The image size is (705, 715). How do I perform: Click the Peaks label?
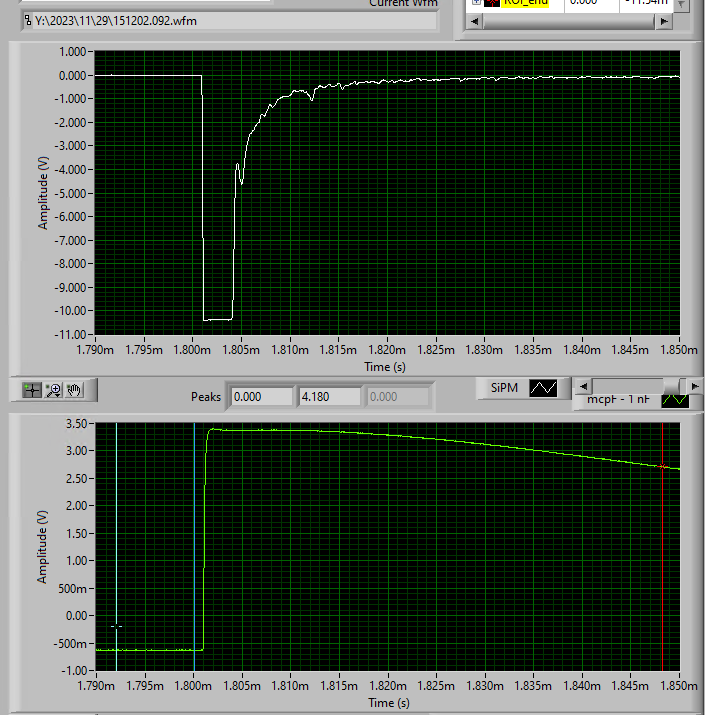pos(206,397)
